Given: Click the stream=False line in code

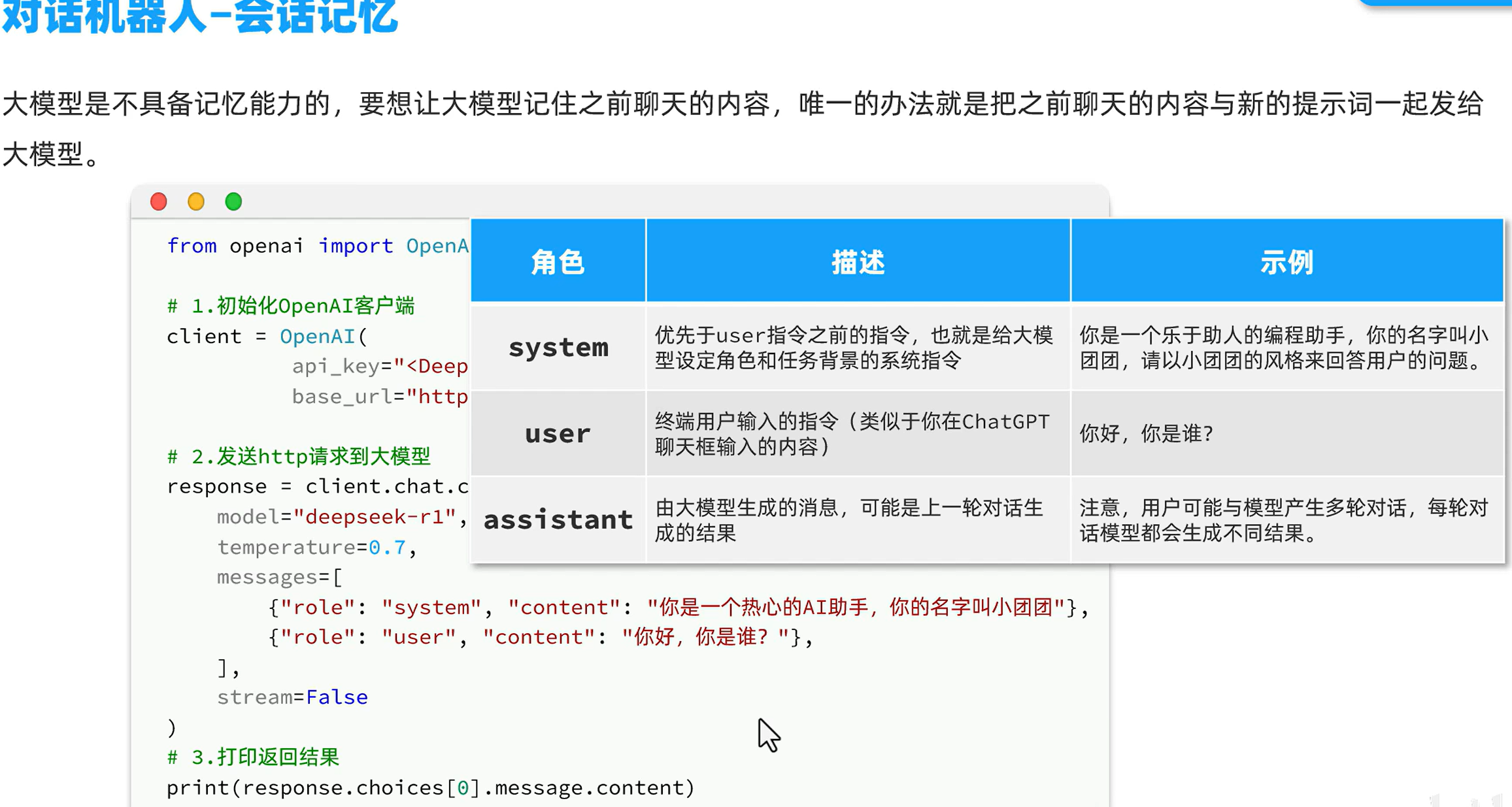Looking at the screenshot, I should pos(292,697).
